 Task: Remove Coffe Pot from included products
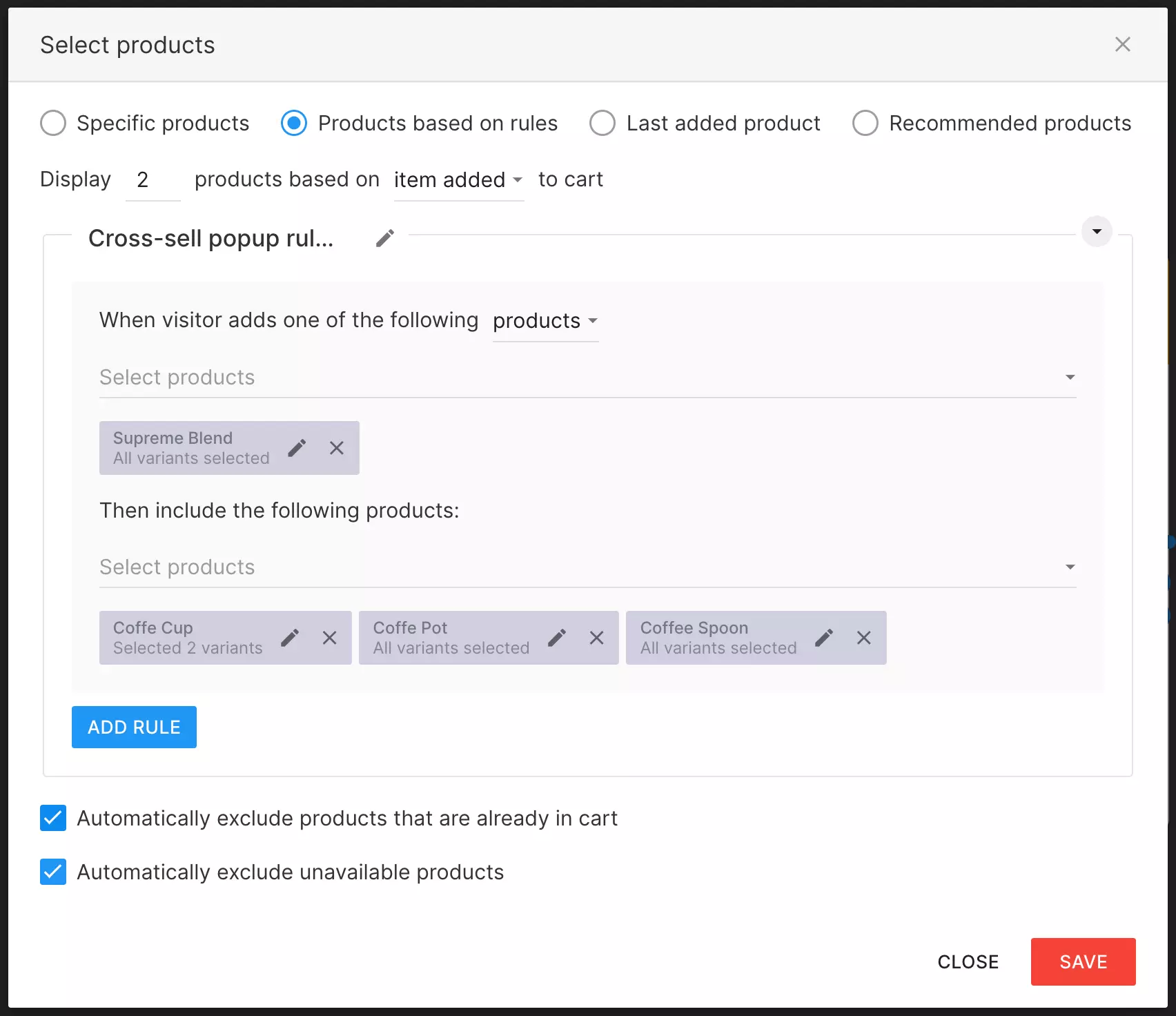coord(597,638)
